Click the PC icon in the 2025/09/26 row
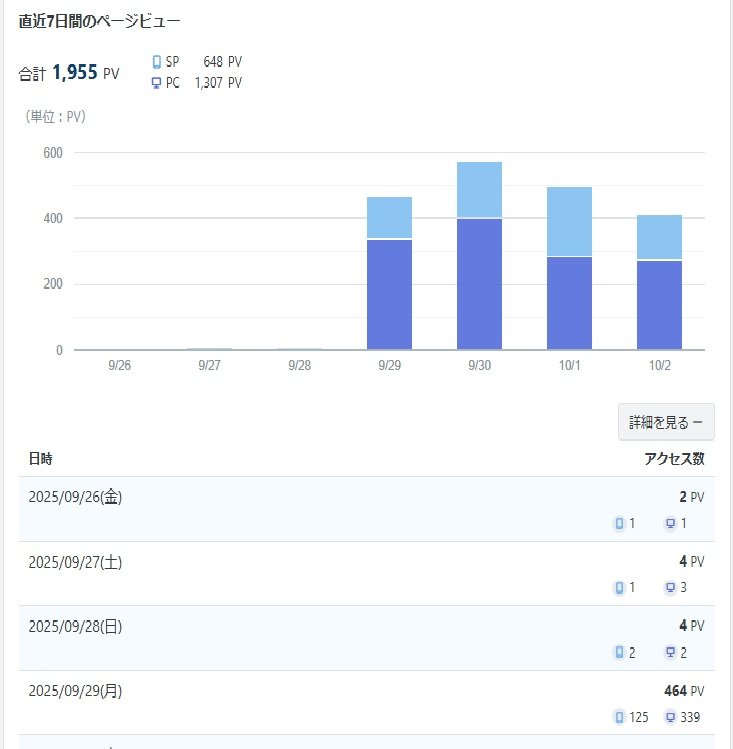This screenshot has height=749, width=733. pos(670,523)
